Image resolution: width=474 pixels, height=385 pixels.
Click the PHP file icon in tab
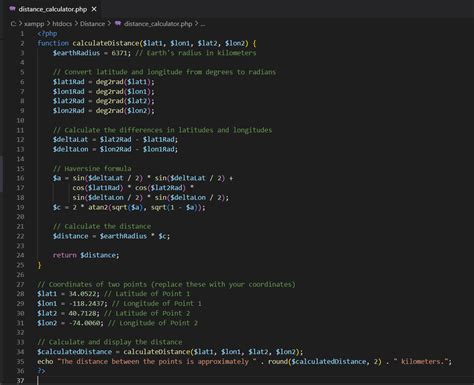pos(12,9)
